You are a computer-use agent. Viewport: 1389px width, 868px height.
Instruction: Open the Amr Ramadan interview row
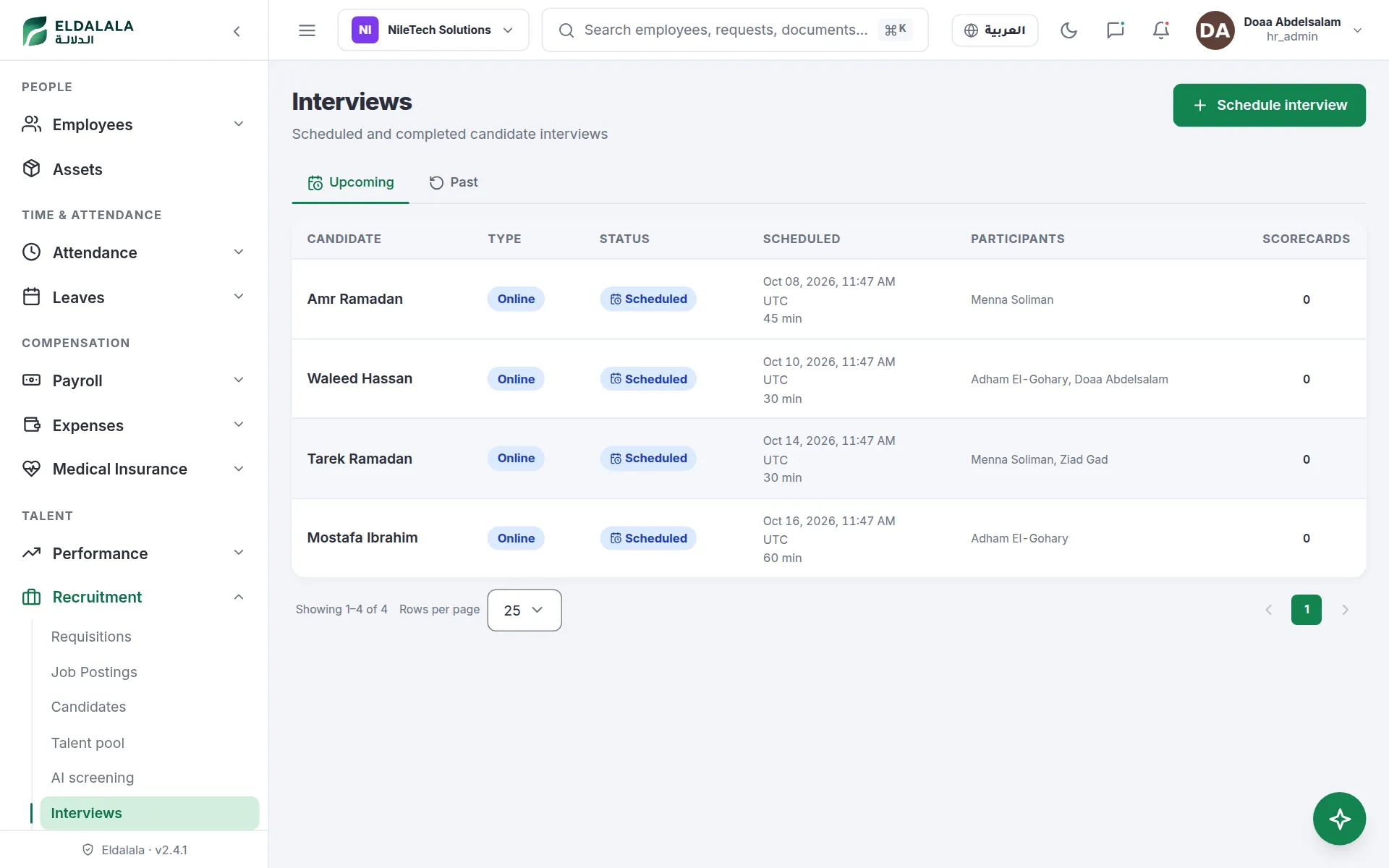tap(828, 299)
